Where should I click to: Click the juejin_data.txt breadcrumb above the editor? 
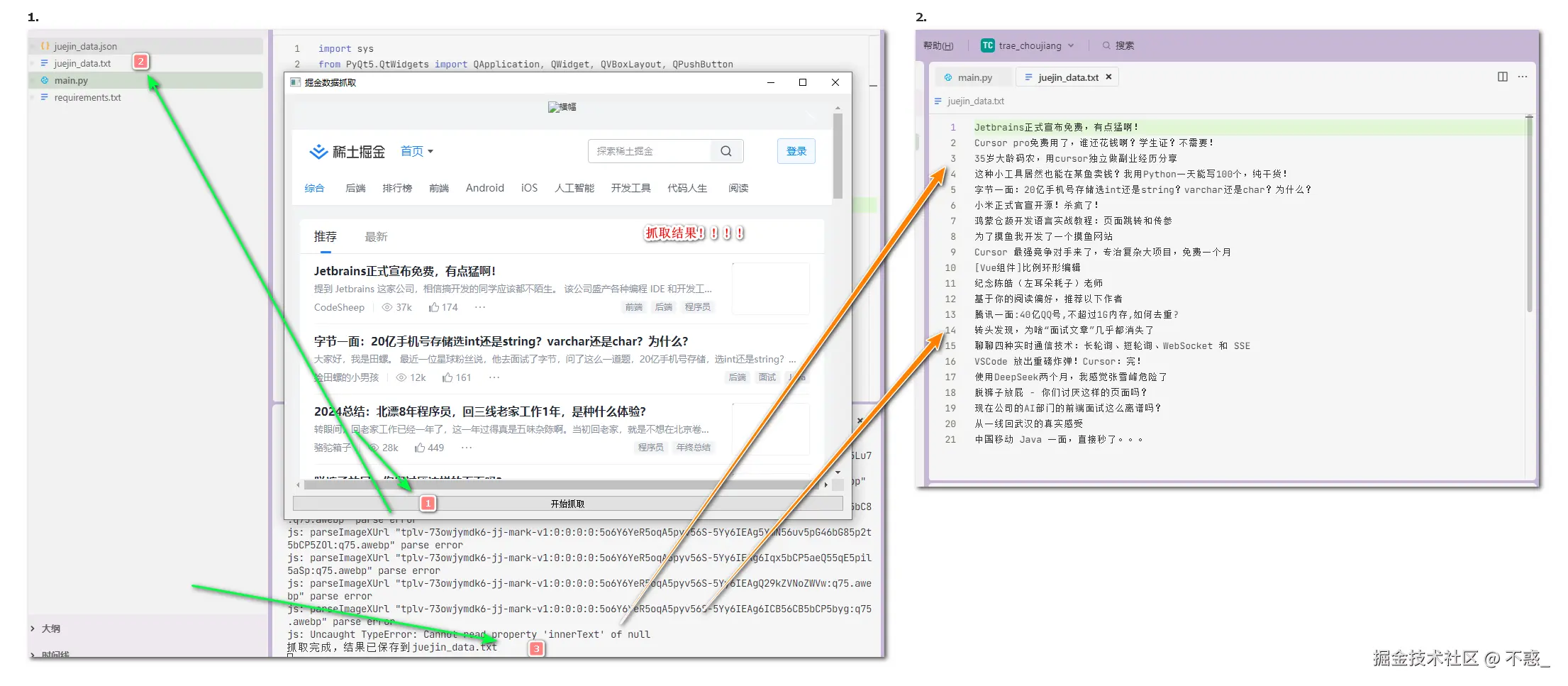point(975,101)
